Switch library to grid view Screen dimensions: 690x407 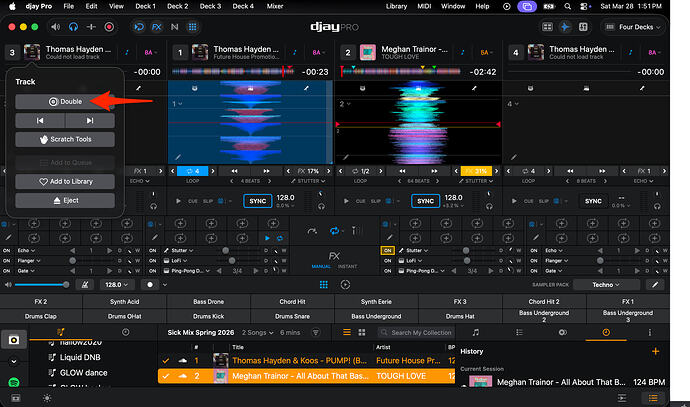[362, 333]
